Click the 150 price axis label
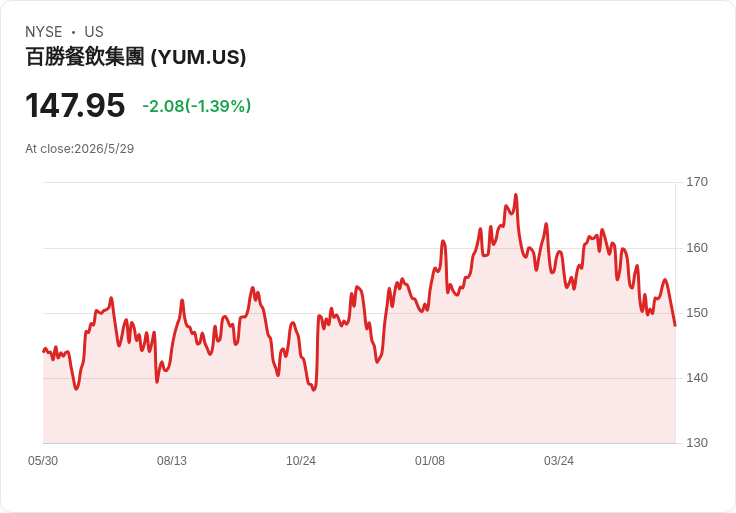 pos(697,313)
